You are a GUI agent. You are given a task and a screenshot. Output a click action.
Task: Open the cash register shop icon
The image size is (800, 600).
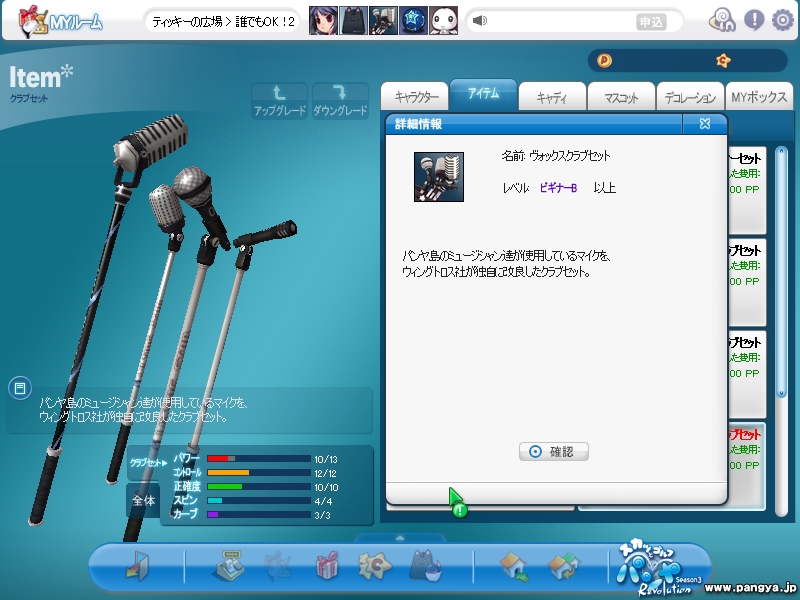[229, 565]
